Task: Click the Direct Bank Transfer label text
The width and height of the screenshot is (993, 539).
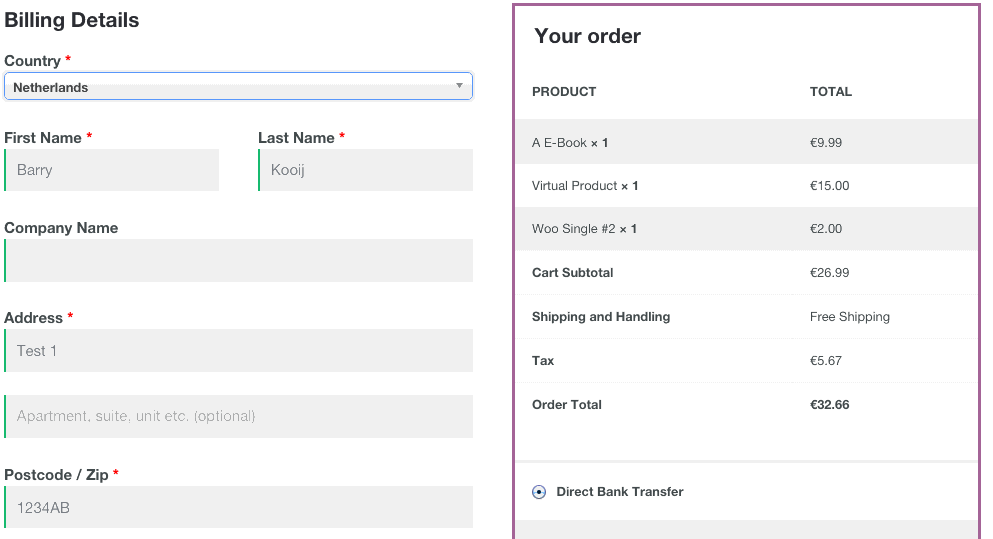Action: tap(620, 492)
